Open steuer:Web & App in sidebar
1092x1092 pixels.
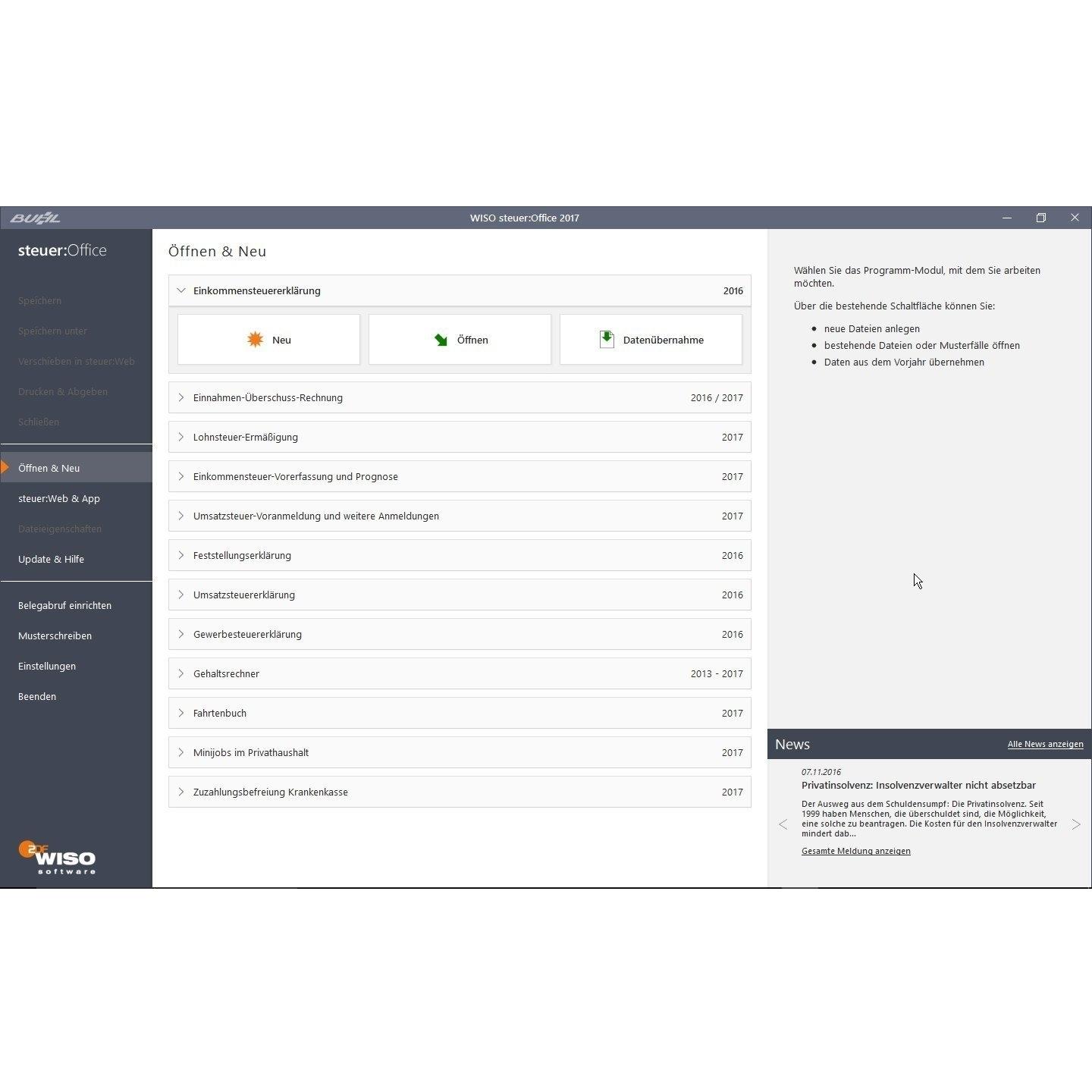(x=59, y=498)
